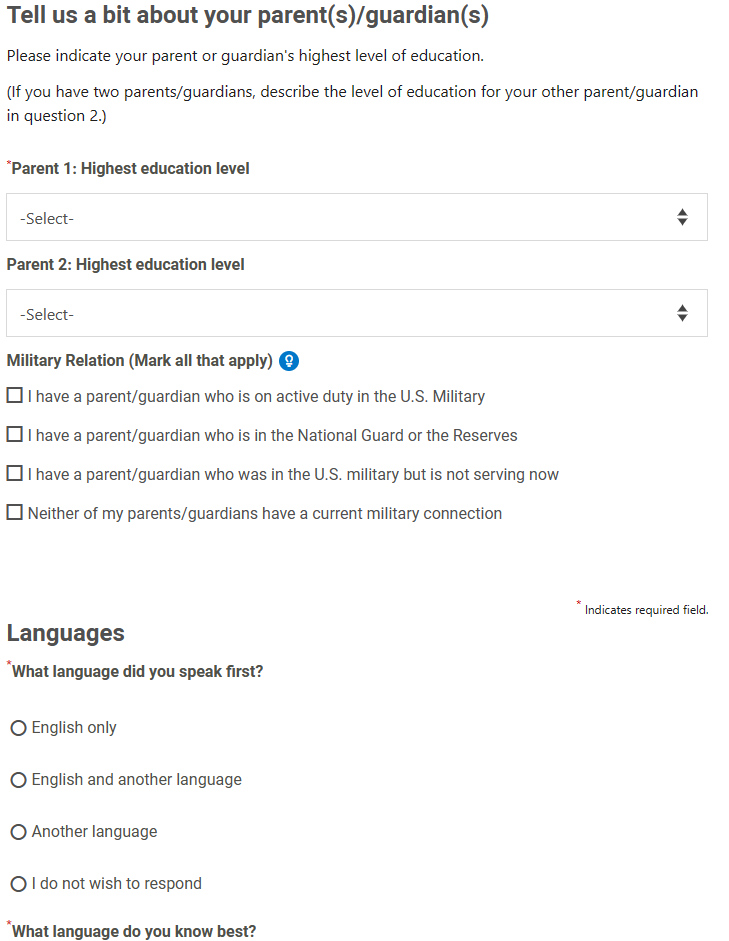Click the Military Relation help lightbulb icon
The width and height of the screenshot is (729, 941).
tap(289, 361)
